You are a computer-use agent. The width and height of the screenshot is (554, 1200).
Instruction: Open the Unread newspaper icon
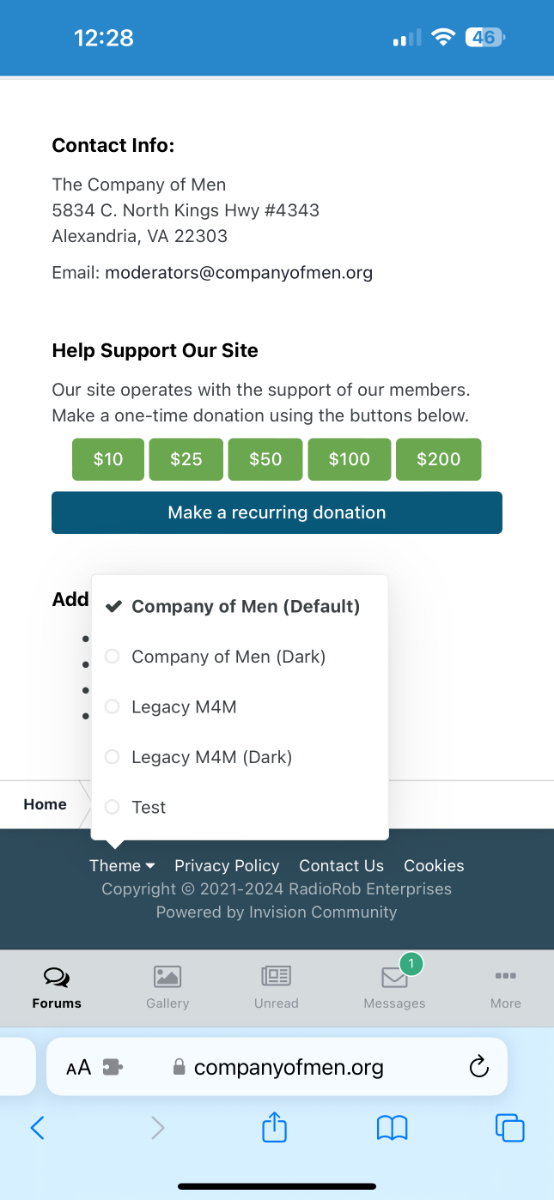[x=276, y=977]
